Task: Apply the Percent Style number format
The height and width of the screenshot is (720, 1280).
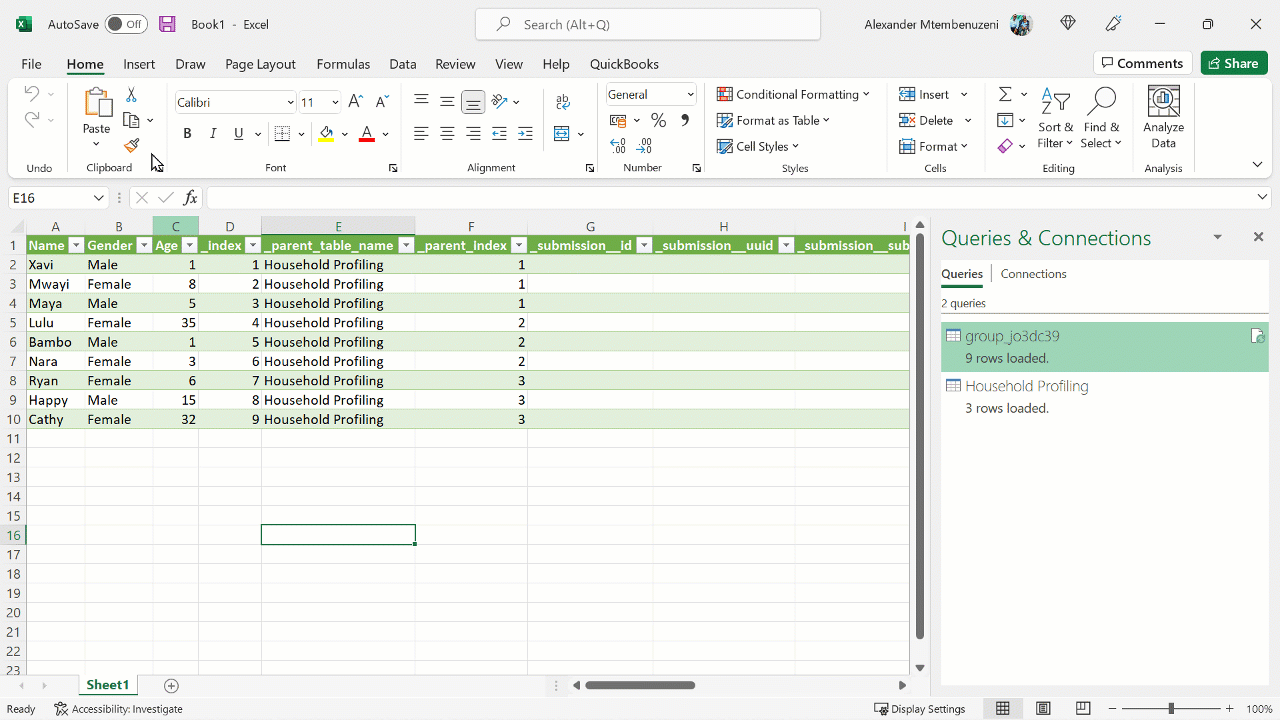Action: [x=658, y=119]
